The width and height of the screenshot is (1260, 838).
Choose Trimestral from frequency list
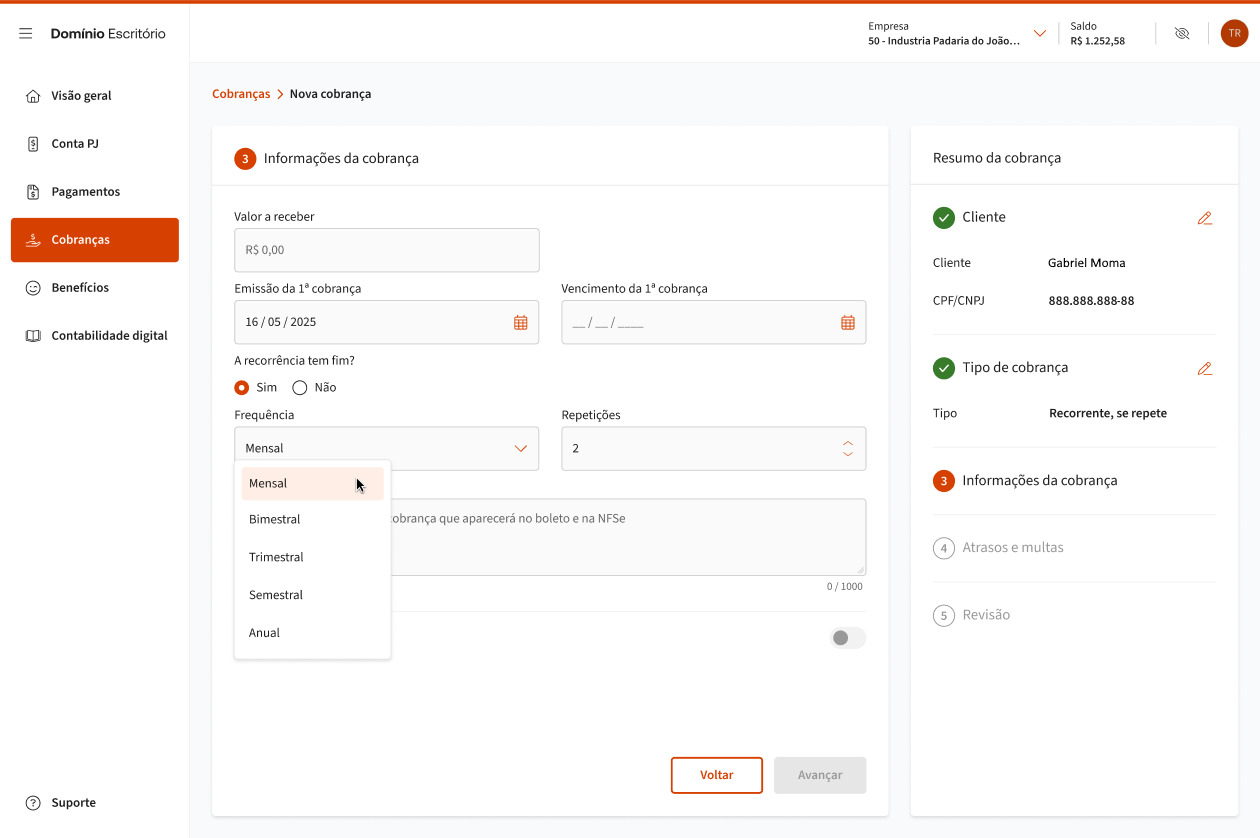(x=276, y=557)
